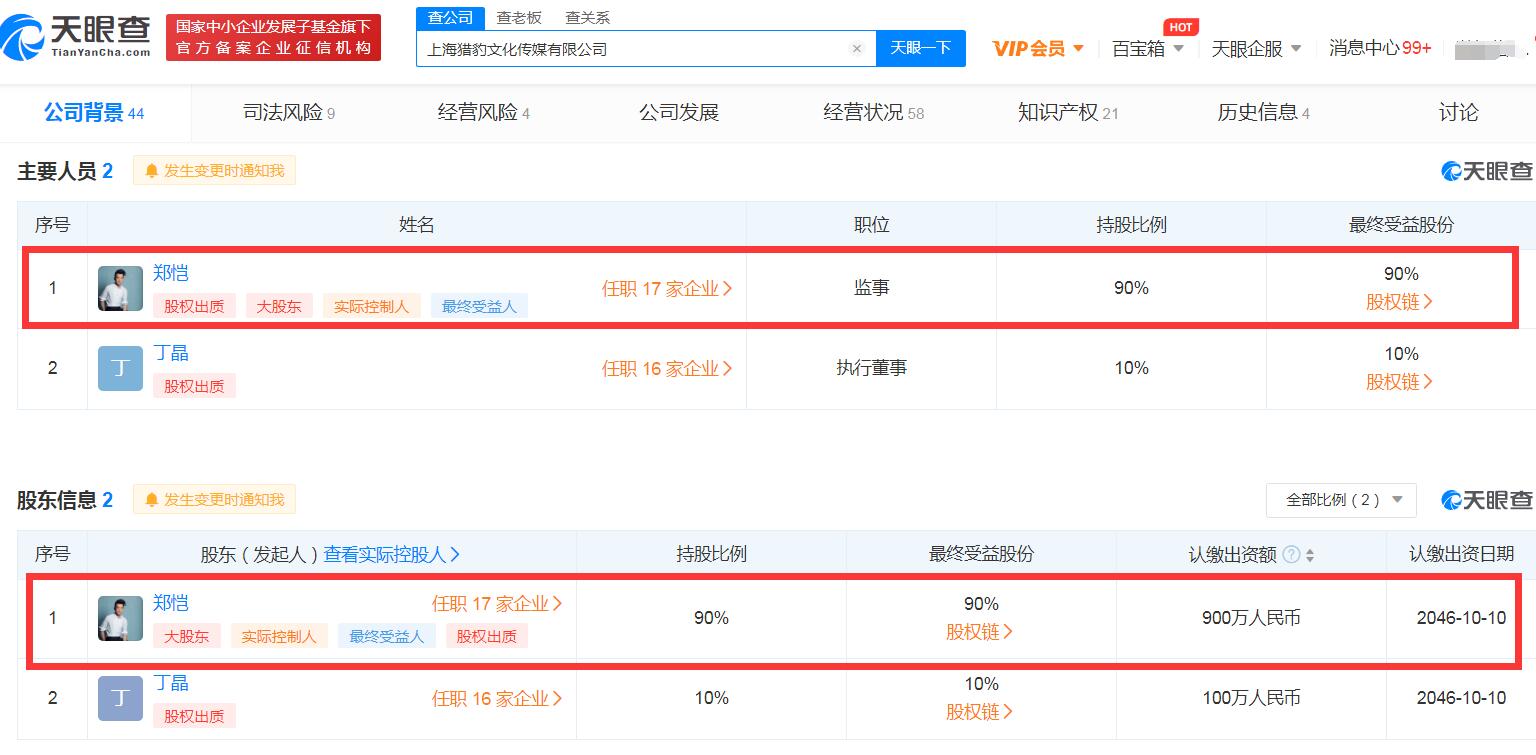Clear the search box with X icon
This screenshot has height=755, width=1536.
pos(856,49)
